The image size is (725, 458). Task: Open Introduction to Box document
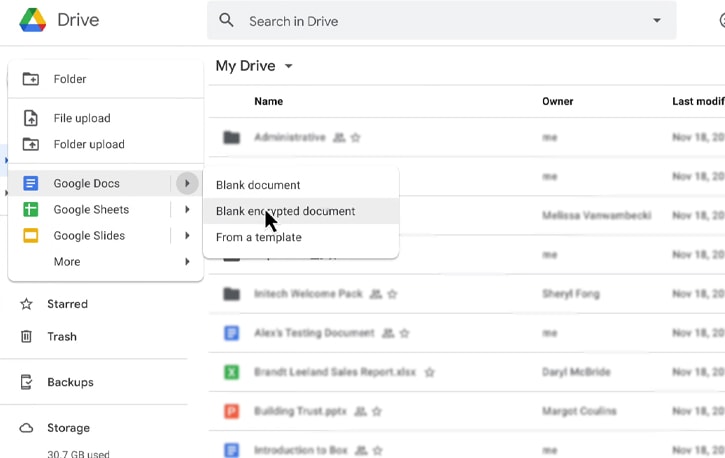pyautogui.click(x=301, y=450)
